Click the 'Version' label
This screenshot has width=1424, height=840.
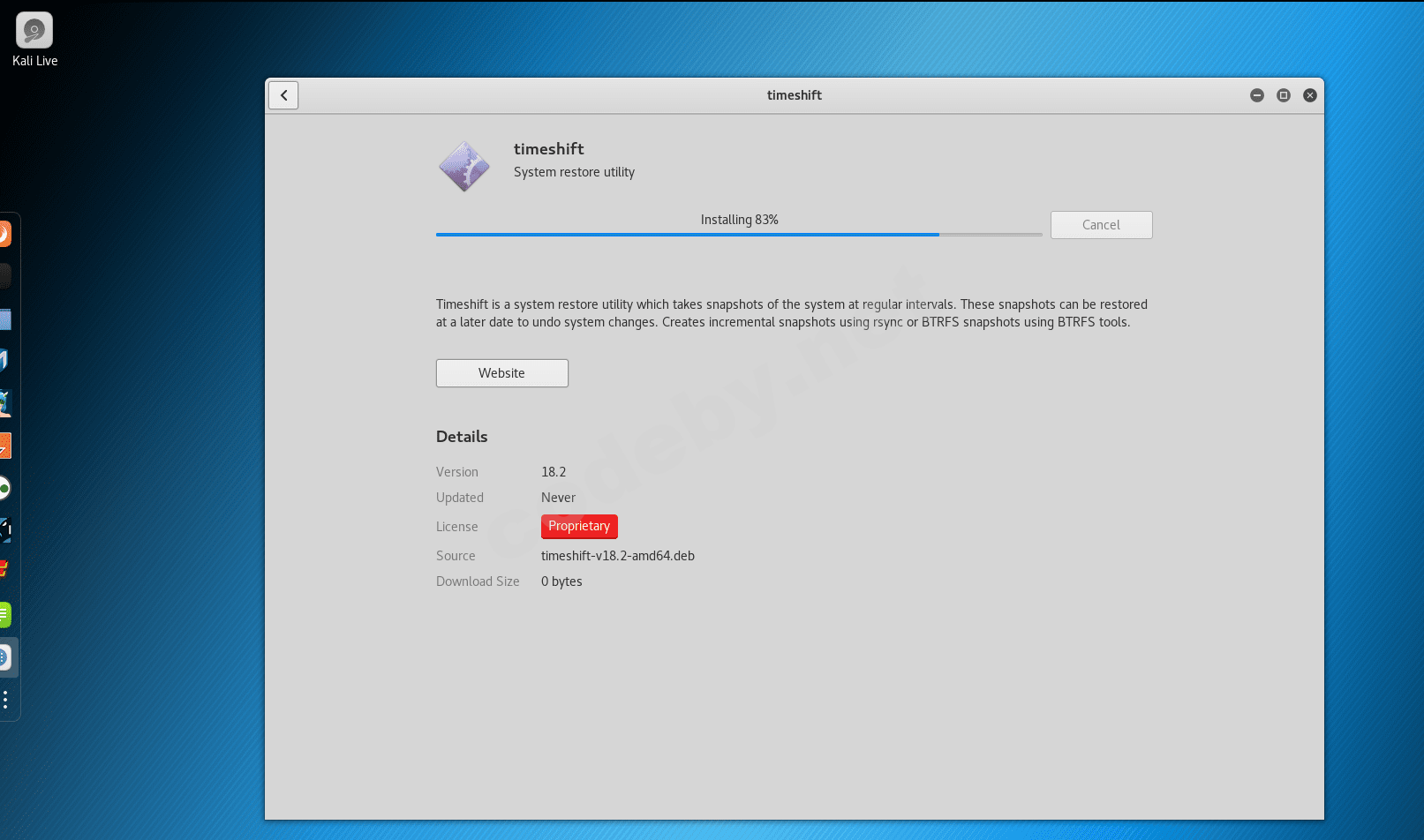tap(457, 472)
